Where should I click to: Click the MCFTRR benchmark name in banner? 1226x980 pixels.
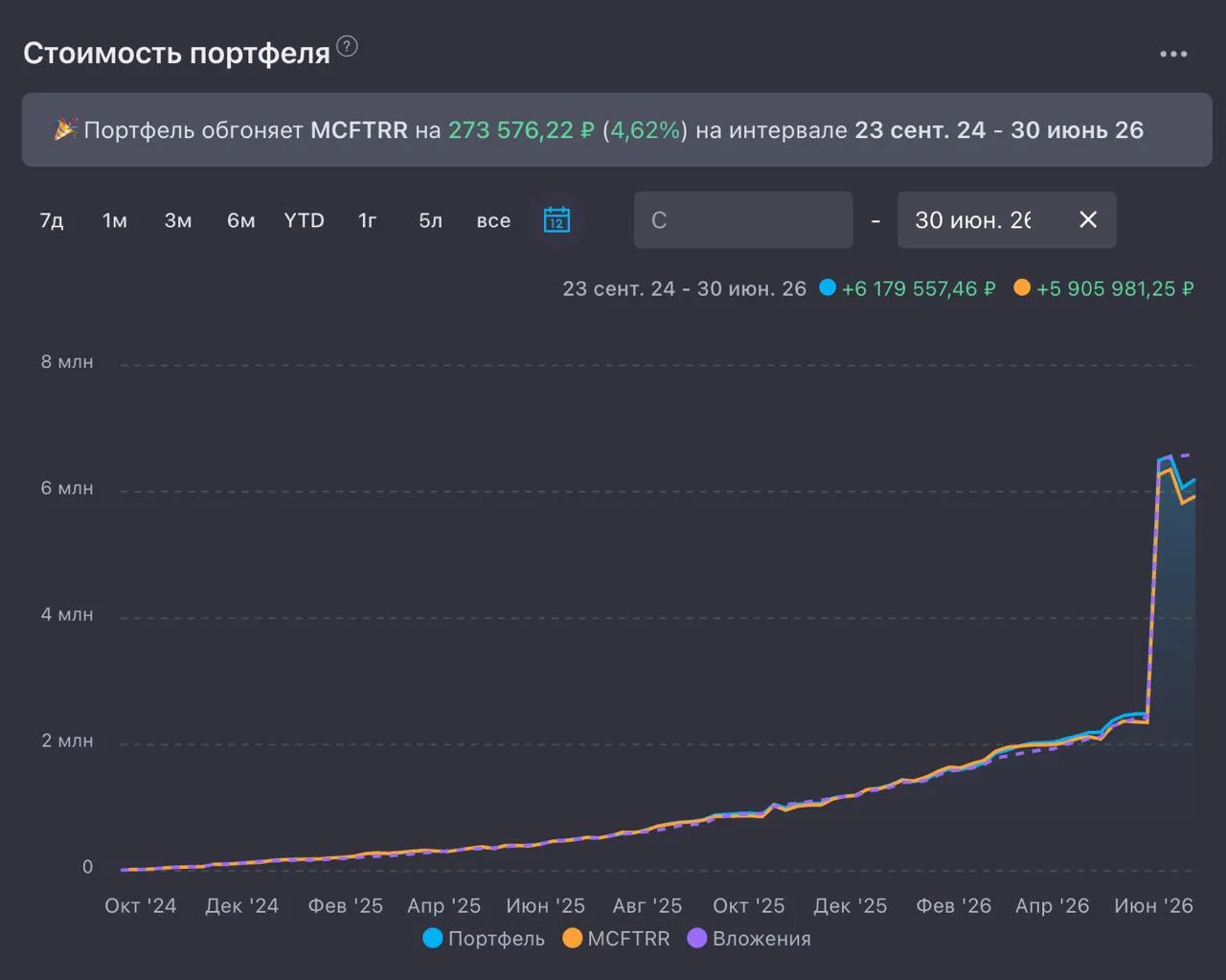[x=359, y=130]
